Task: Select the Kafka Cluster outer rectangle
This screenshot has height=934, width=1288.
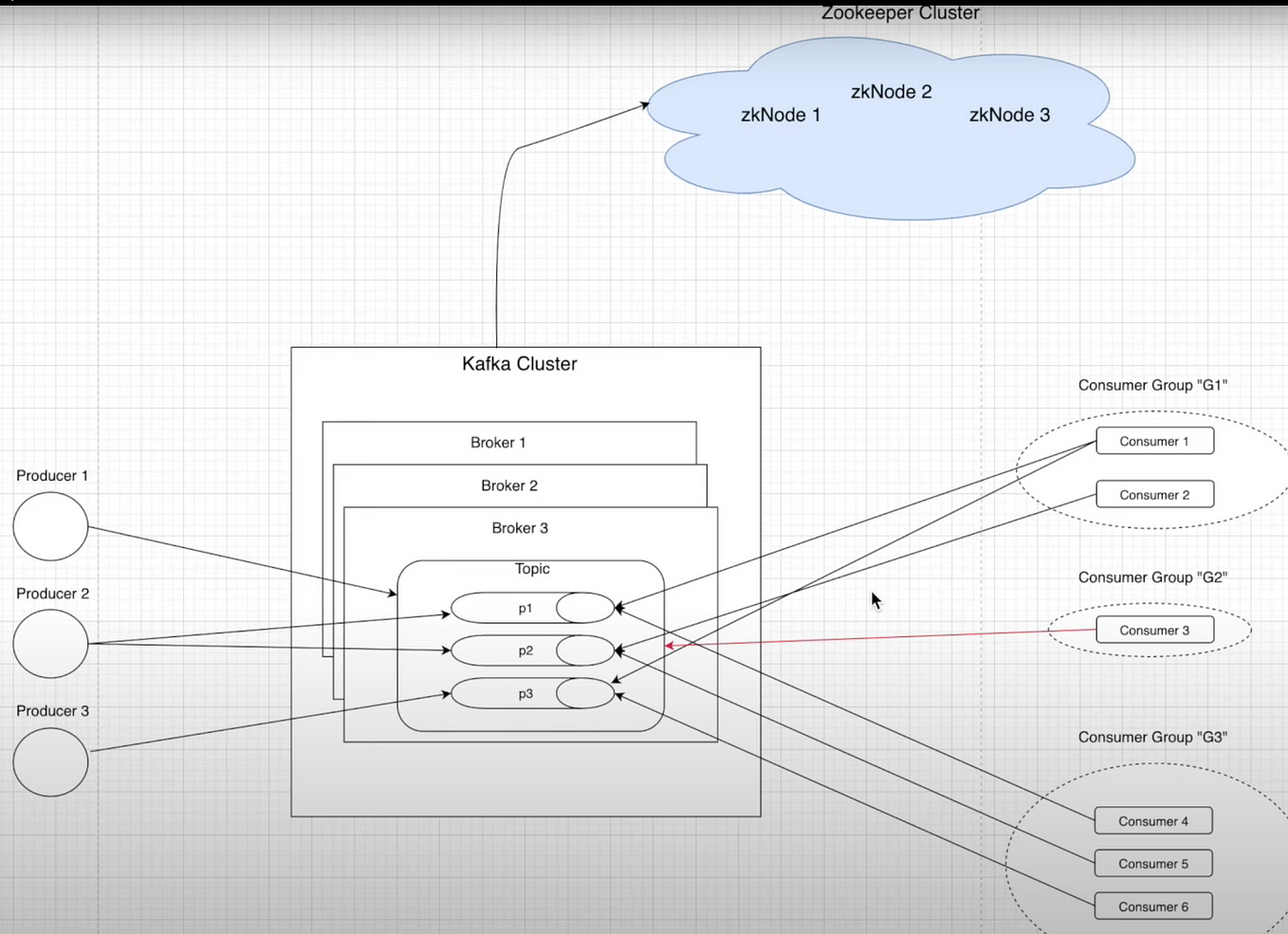Action: pos(520,364)
